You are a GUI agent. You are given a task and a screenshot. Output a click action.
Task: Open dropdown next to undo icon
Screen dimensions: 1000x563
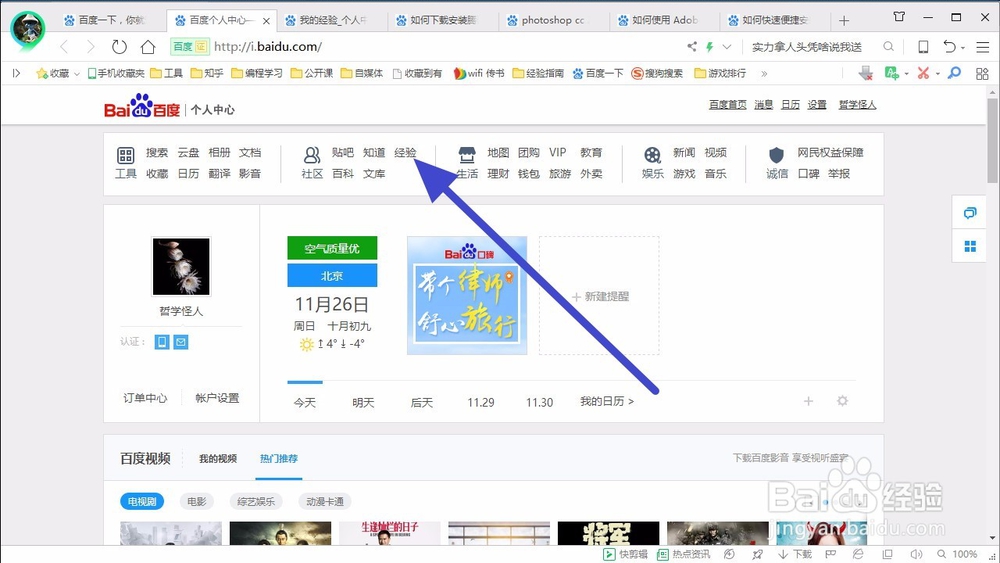coord(963,48)
